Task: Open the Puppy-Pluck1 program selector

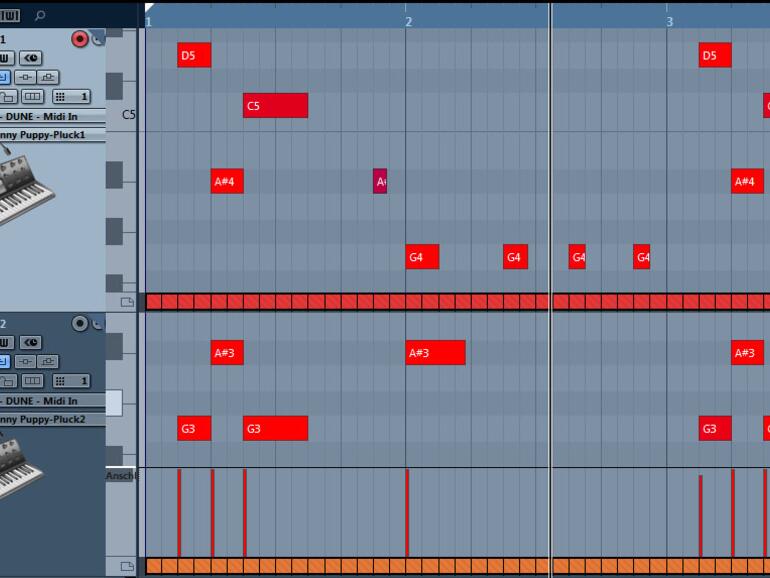Action: click(53, 135)
